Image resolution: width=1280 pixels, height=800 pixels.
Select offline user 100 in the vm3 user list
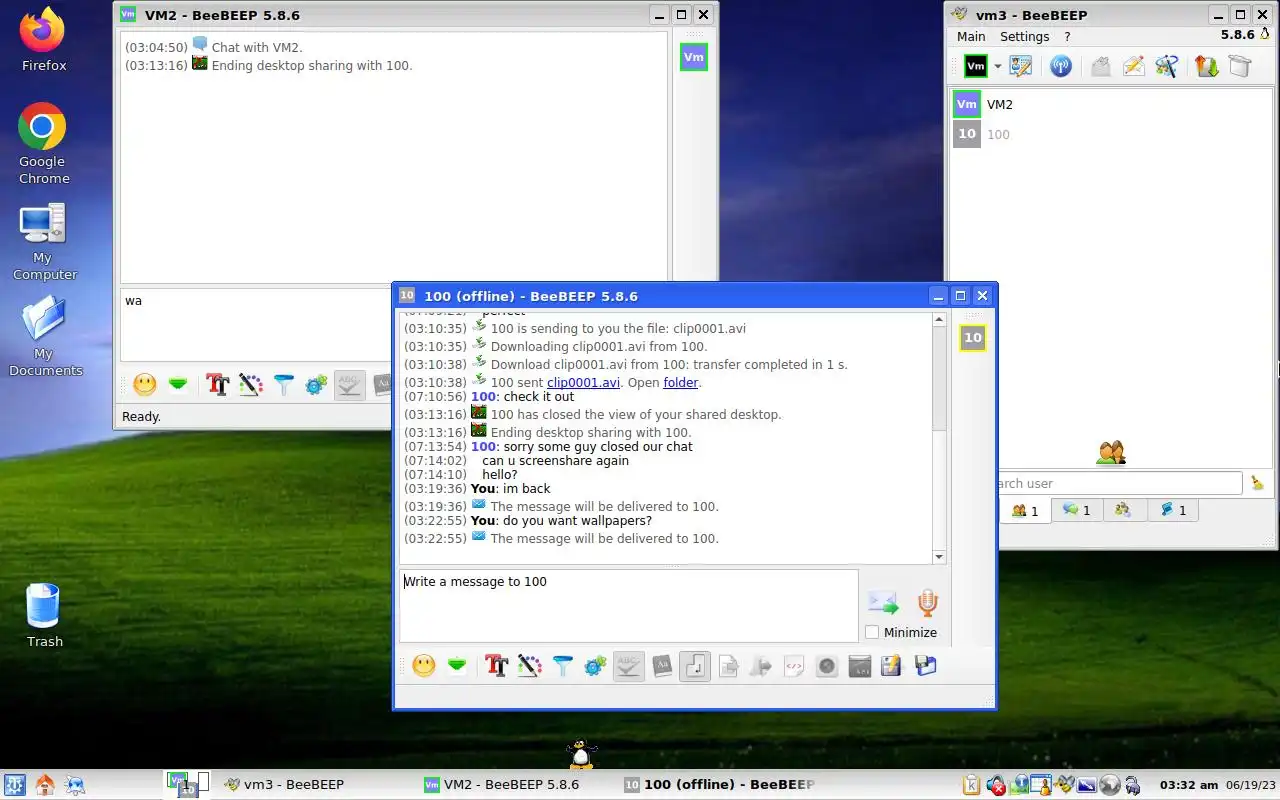(1110, 134)
